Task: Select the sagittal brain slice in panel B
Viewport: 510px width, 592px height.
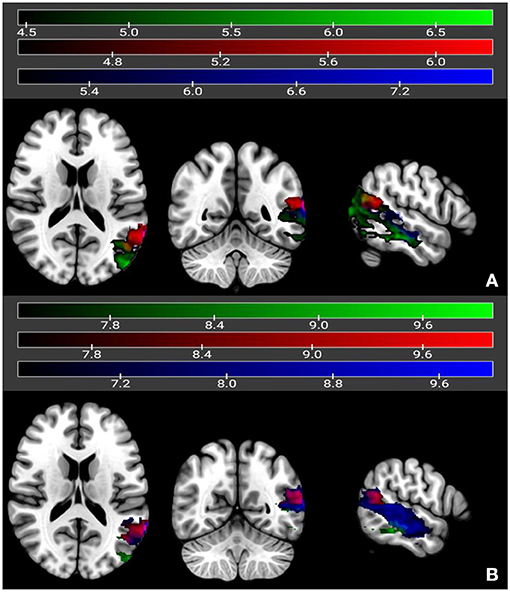Action: point(413,509)
